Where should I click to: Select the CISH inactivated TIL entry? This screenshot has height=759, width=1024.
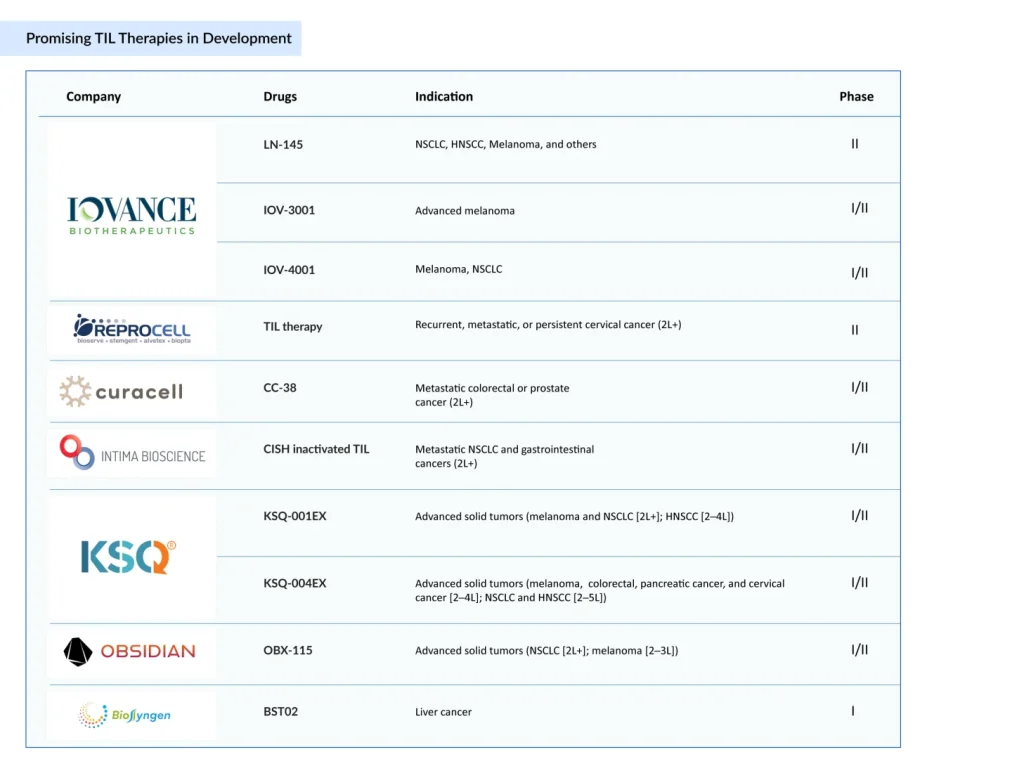(x=317, y=449)
